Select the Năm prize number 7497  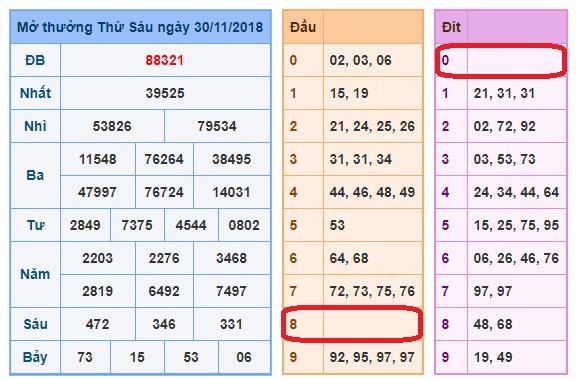(x=231, y=291)
